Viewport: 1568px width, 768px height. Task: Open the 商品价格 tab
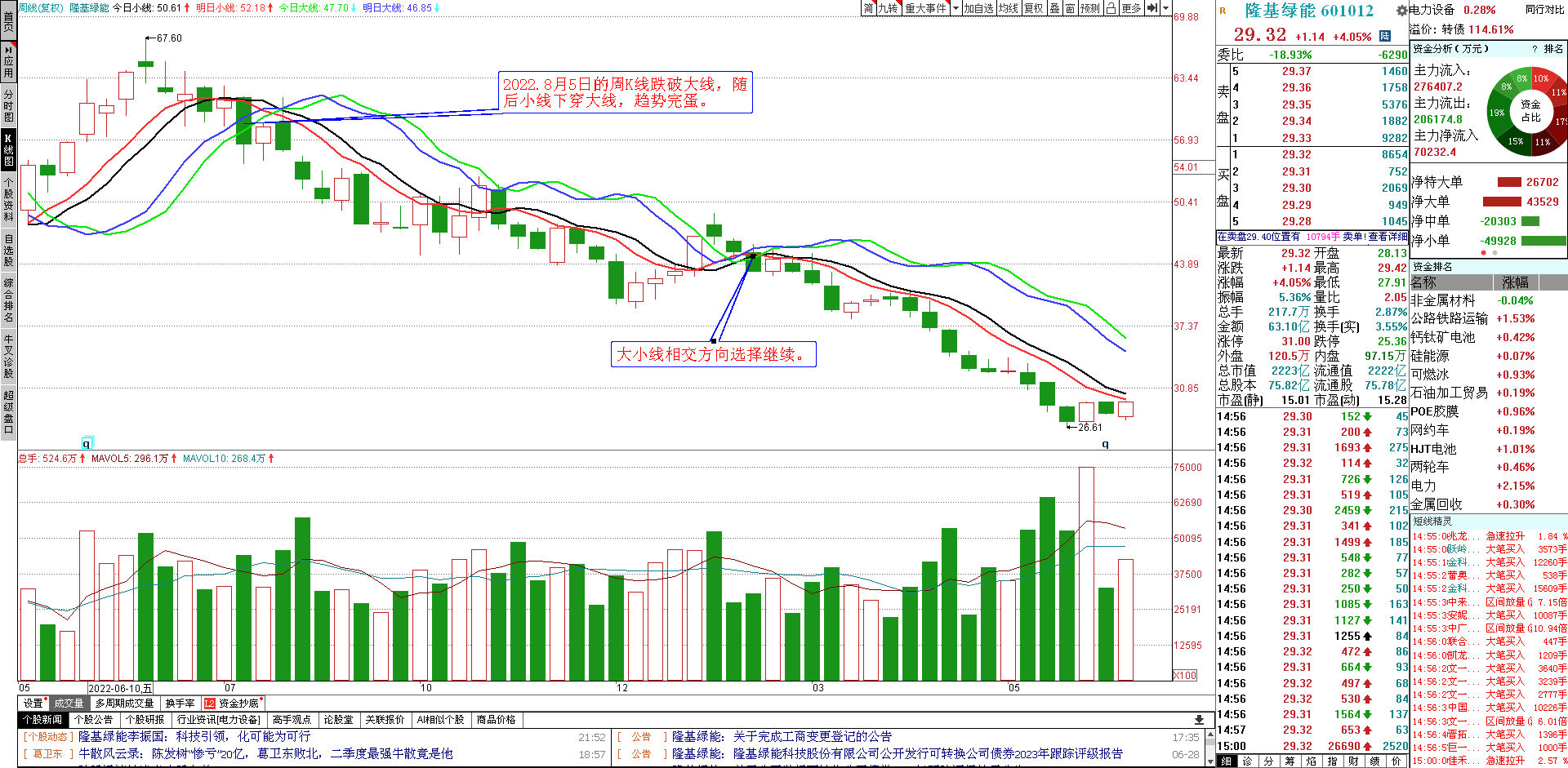pyautogui.click(x=496, y=720)
